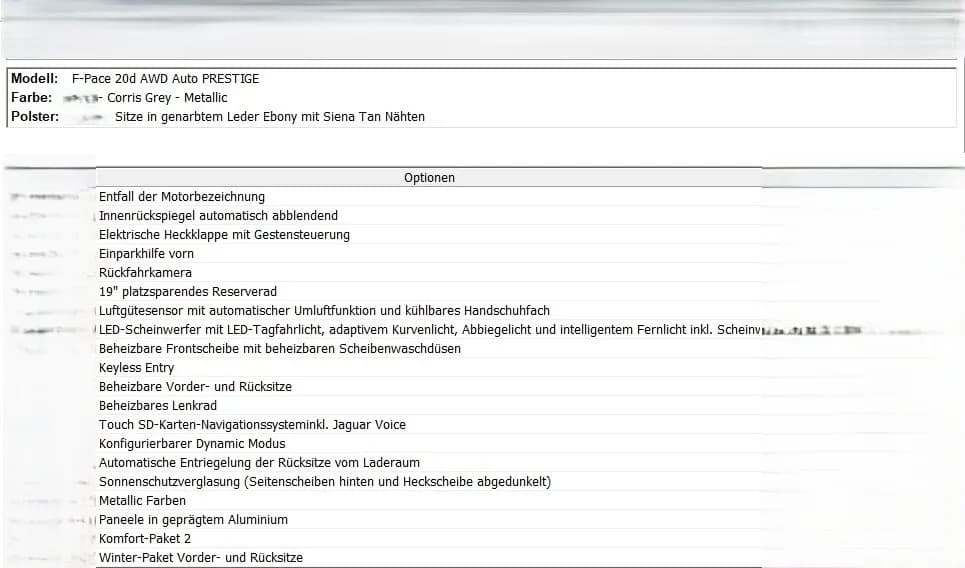
Task: Select Touch SD-Karten-Navigationssystem row
Action: pos(429,425)
